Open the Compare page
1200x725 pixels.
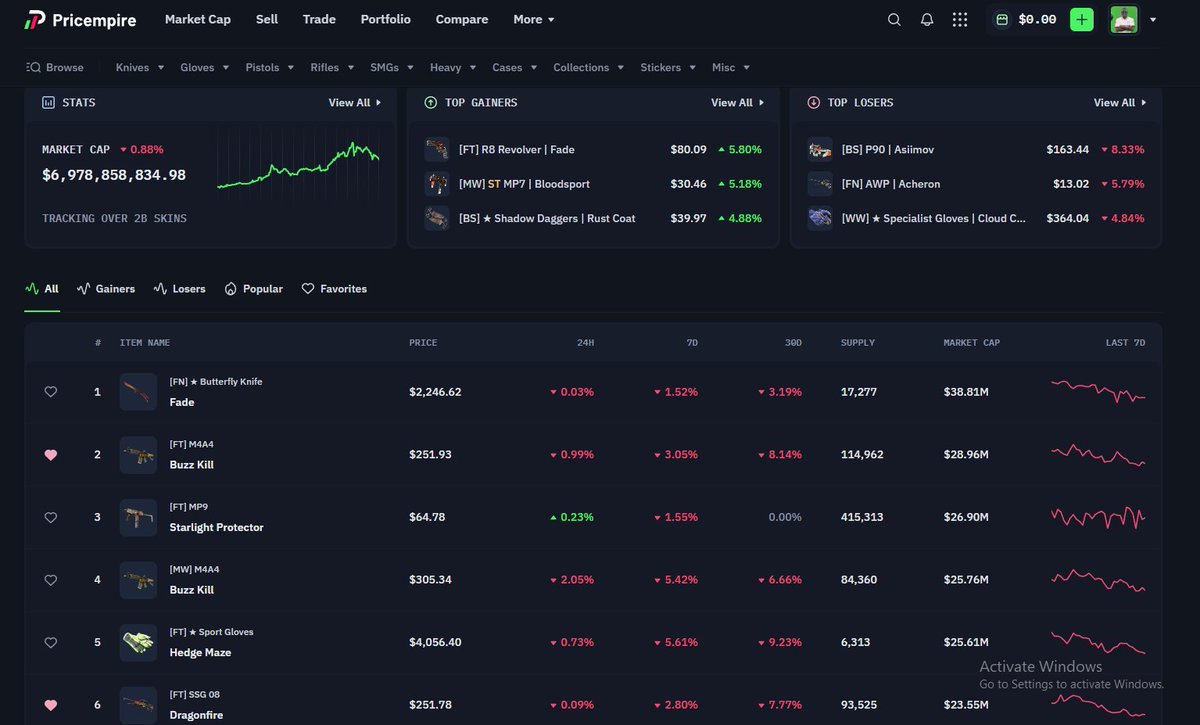tap(462, 19)
